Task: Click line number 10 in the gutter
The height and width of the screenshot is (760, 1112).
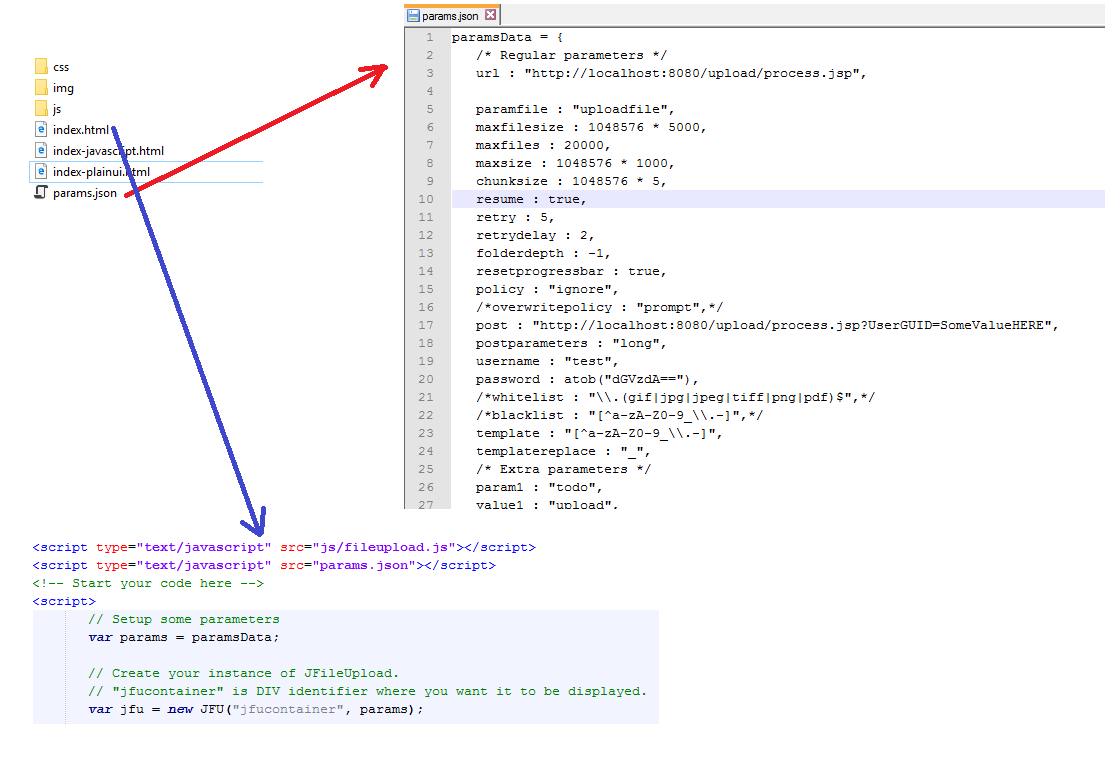Action: 426,199
